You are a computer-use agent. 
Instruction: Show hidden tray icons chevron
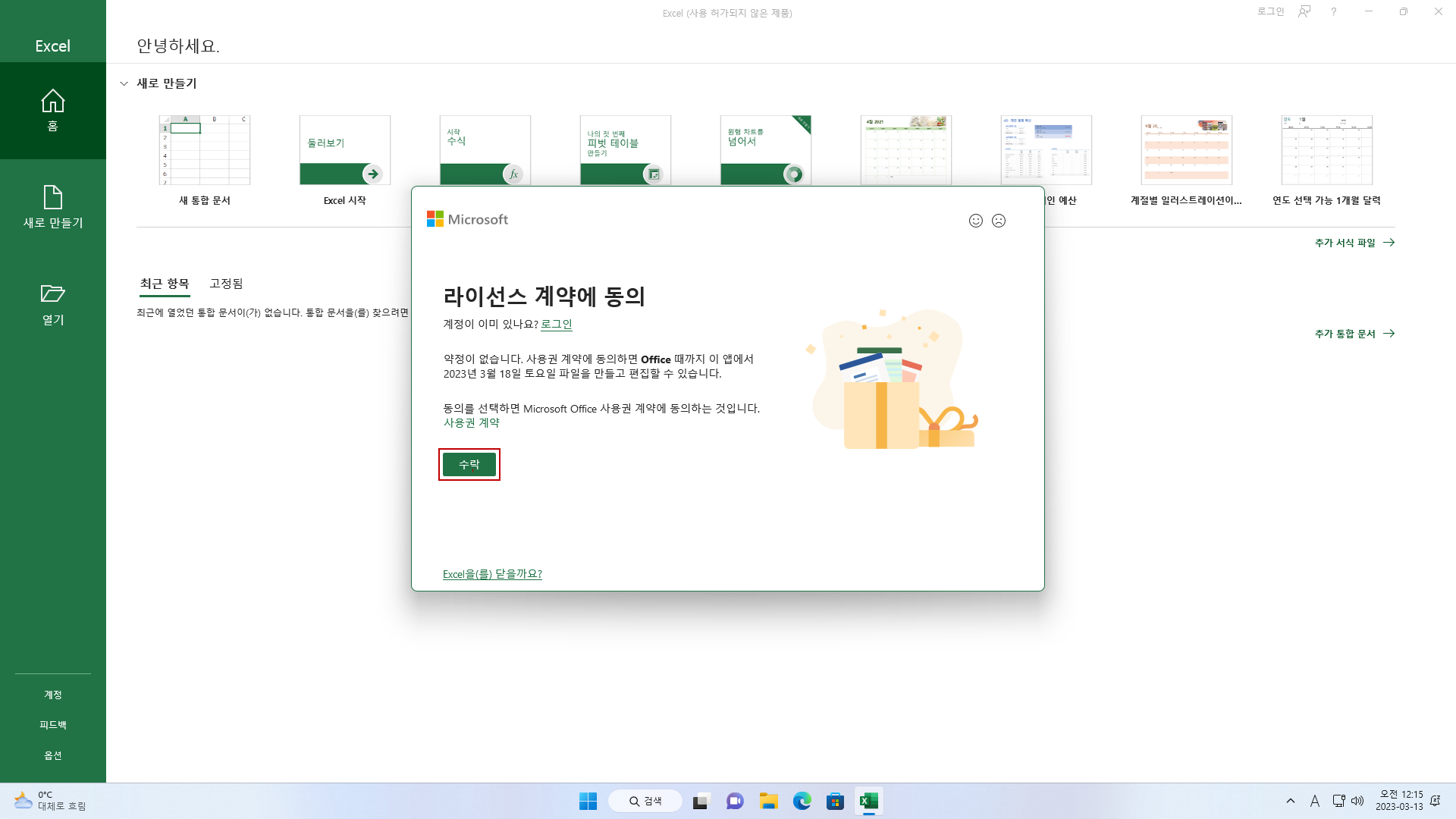(1291, 801)
